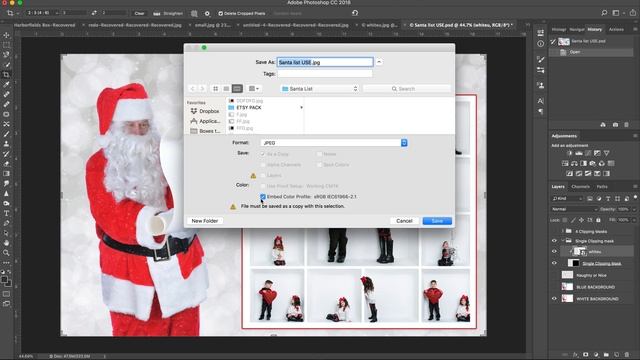The image size is (640, 360).
Task: Toggle lock all layer icon
Action: [598, 220]
